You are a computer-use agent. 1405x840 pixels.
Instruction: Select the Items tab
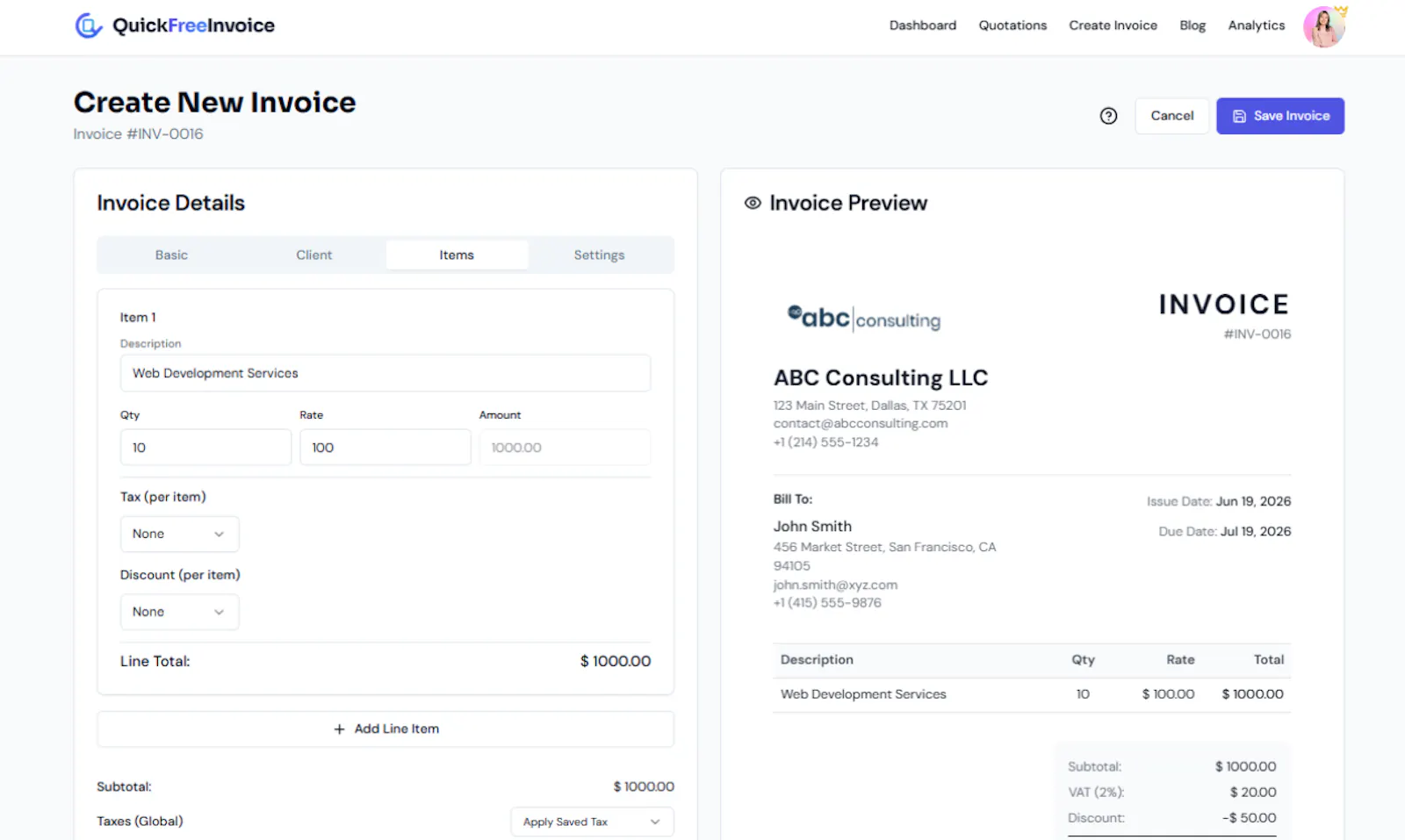[457, 255]
